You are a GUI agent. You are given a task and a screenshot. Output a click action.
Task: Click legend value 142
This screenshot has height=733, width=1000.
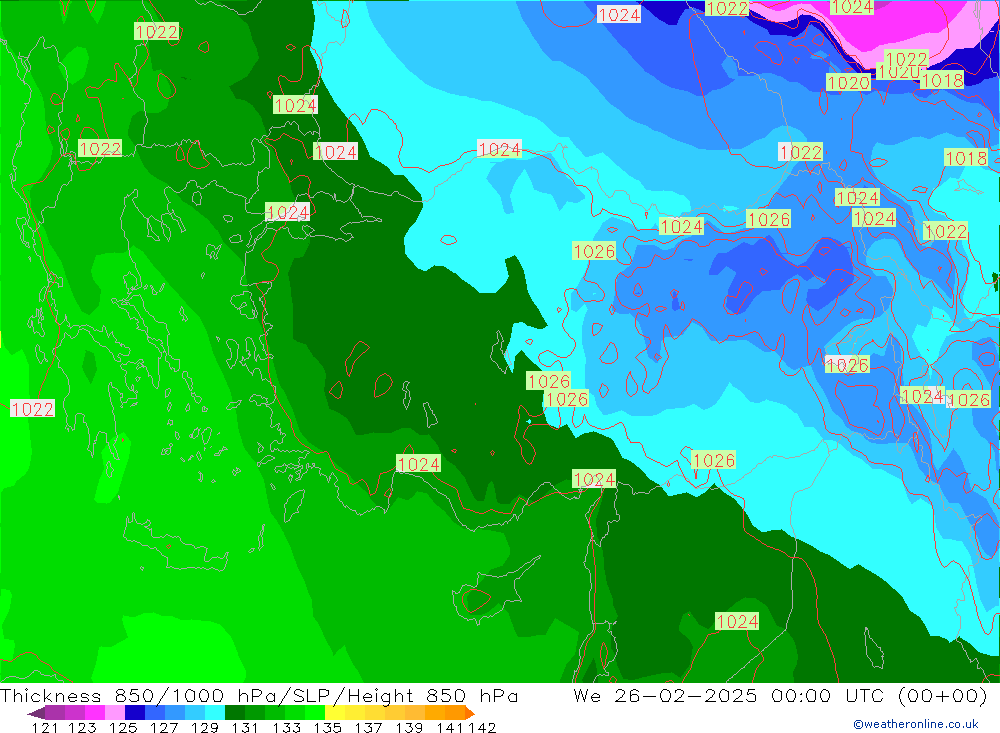[482, 727]
